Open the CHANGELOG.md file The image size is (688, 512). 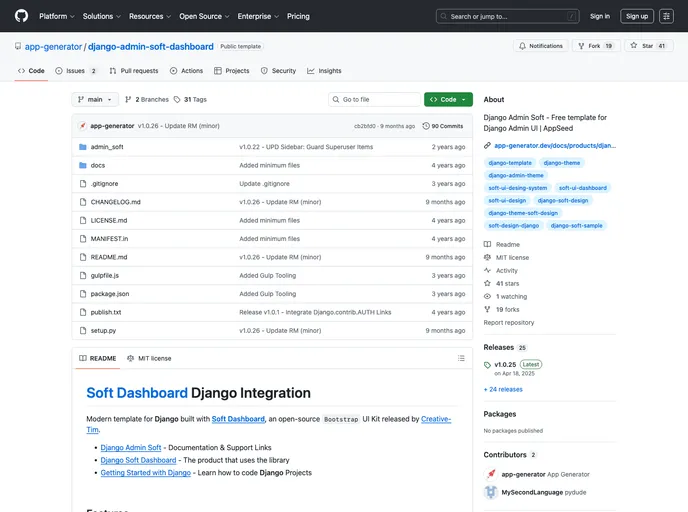point(115,202)
